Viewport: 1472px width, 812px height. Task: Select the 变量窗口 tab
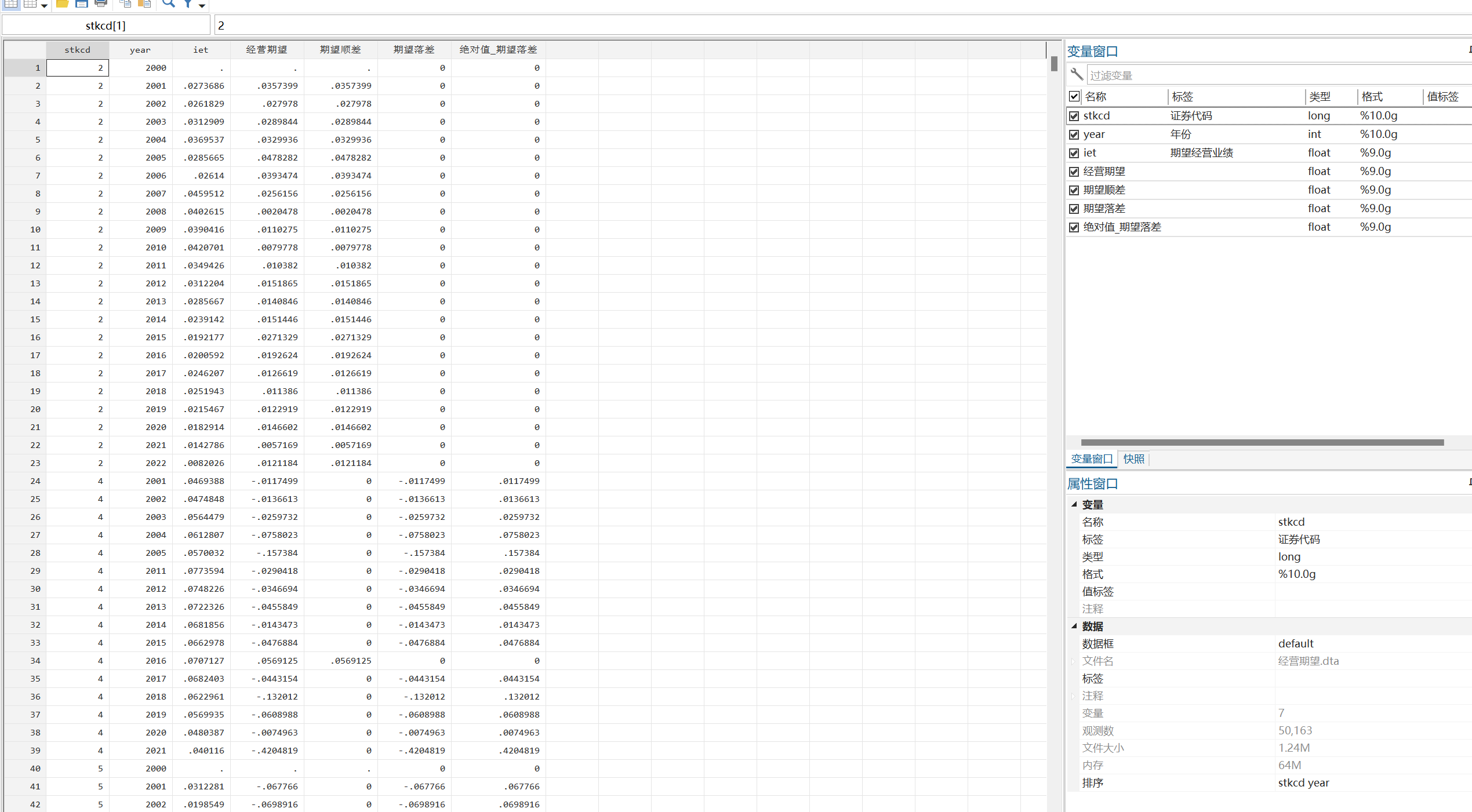pos(1091,459)
